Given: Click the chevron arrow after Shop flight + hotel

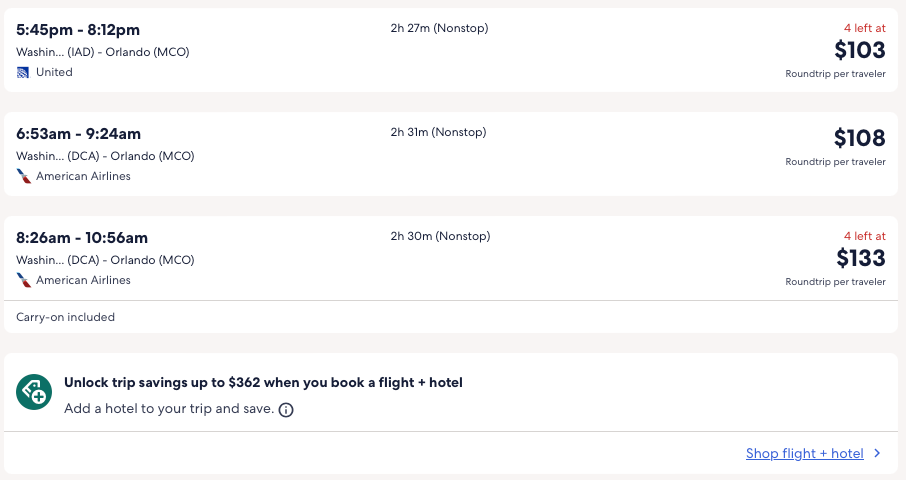Looking at the screenshot, I should click(877, 453).
